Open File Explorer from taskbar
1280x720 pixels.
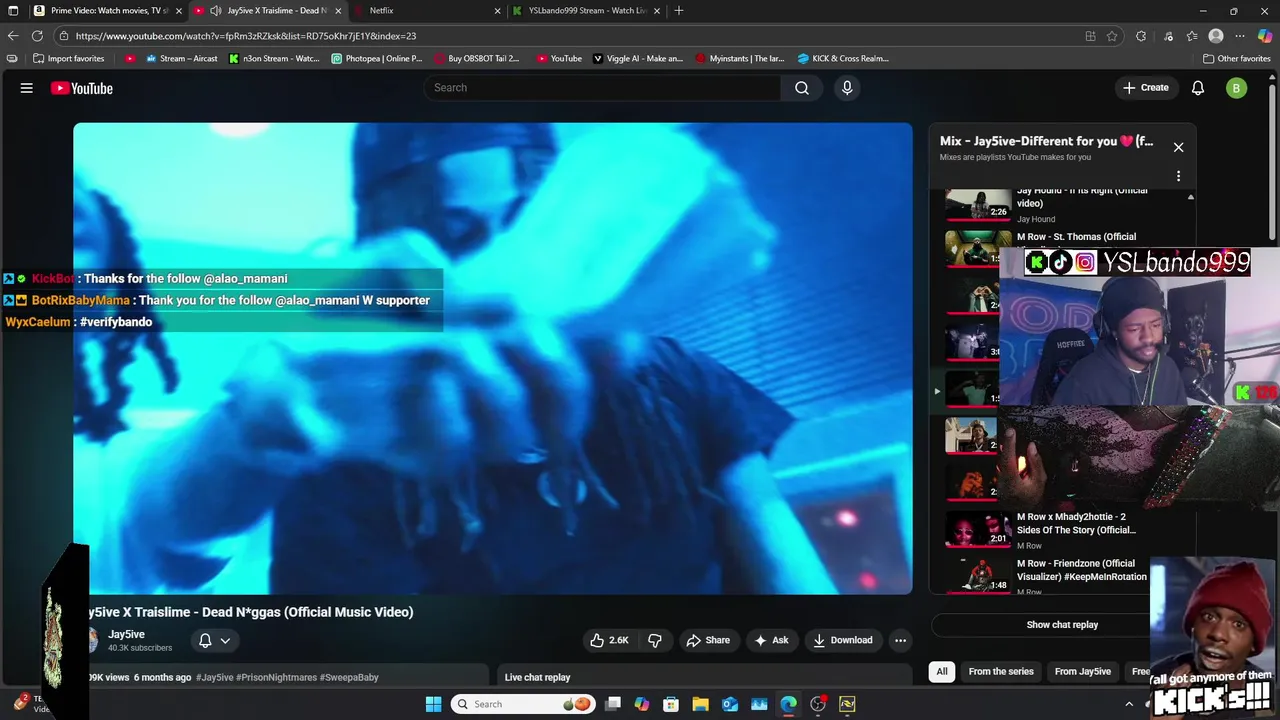[x=700, y=704]
